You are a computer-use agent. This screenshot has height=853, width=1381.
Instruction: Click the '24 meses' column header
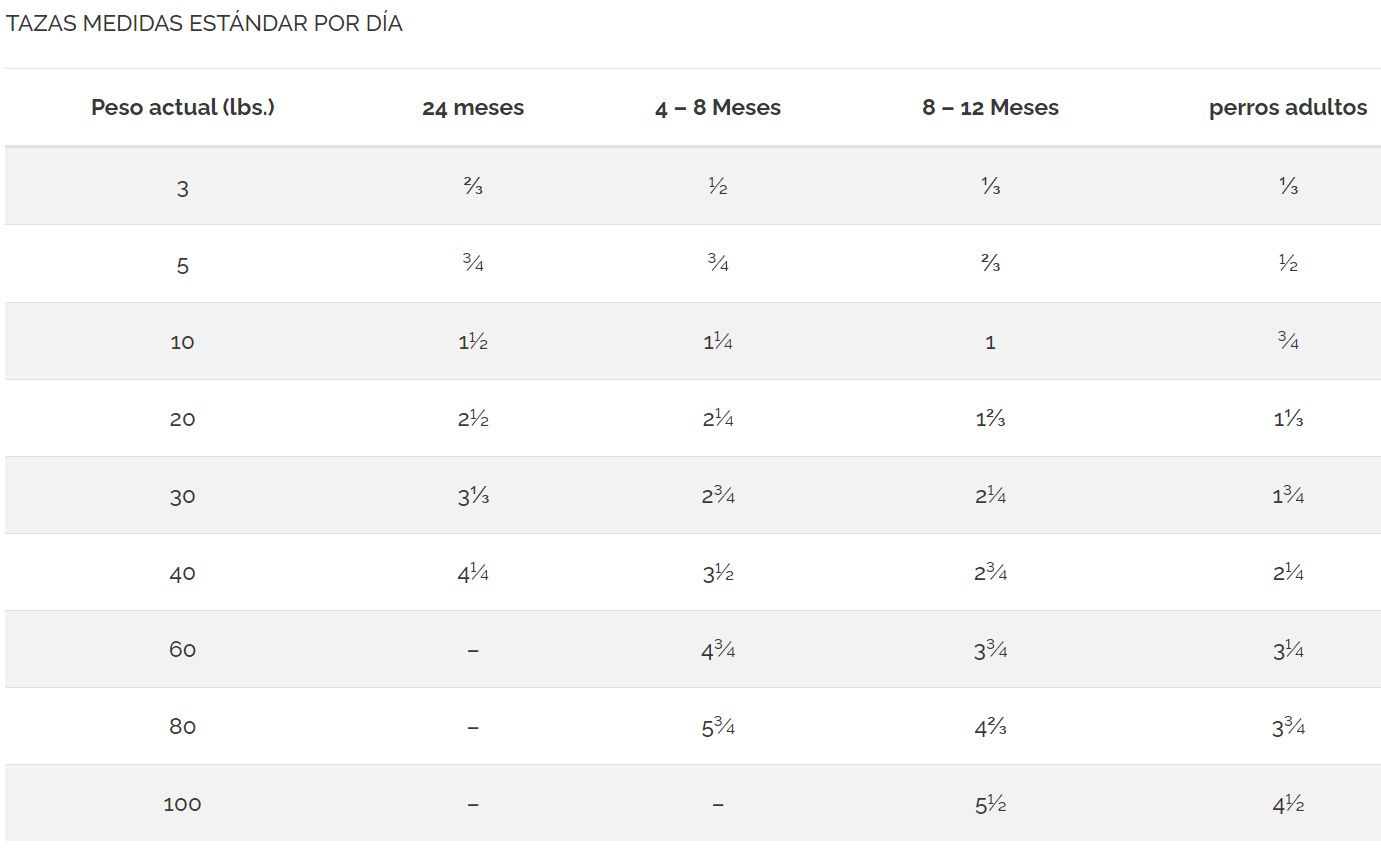point(473,108)
